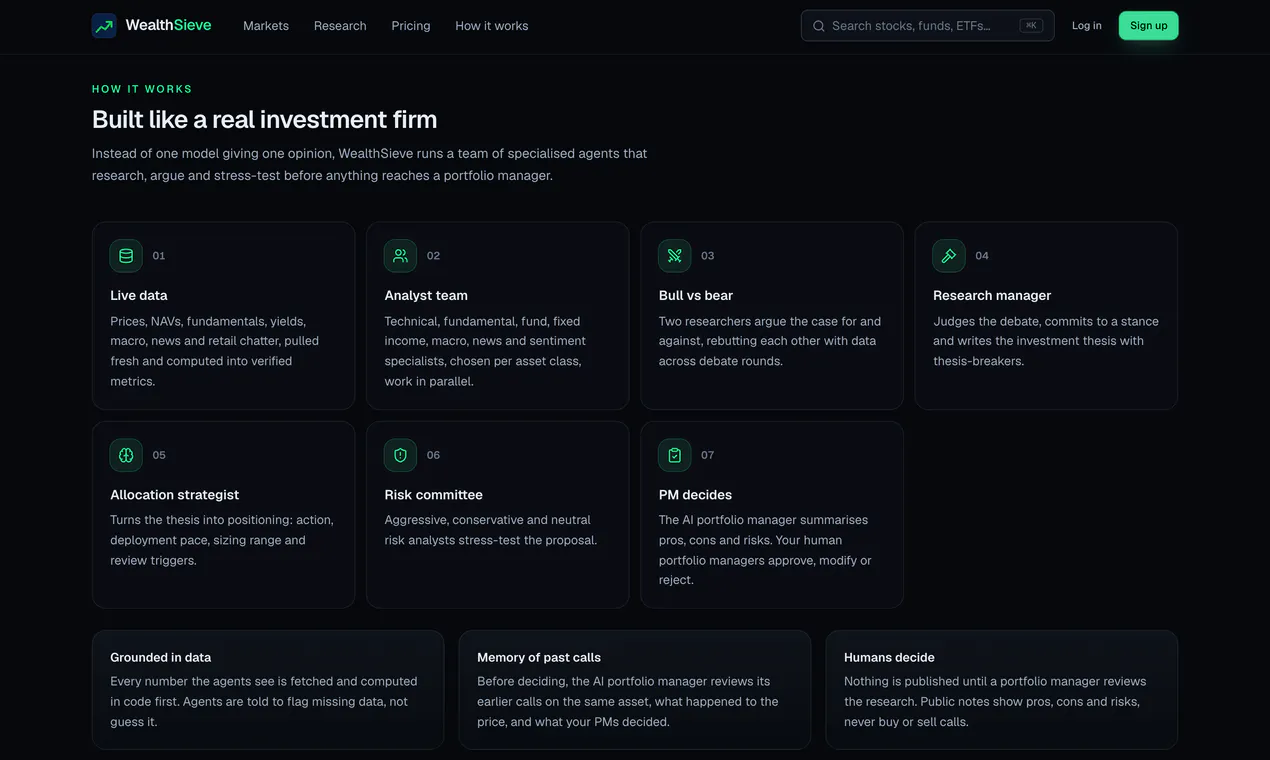Click the description starting 'The AI portfolio manager summarises'
The image size is (1270, 760).
tap(765, 550)
